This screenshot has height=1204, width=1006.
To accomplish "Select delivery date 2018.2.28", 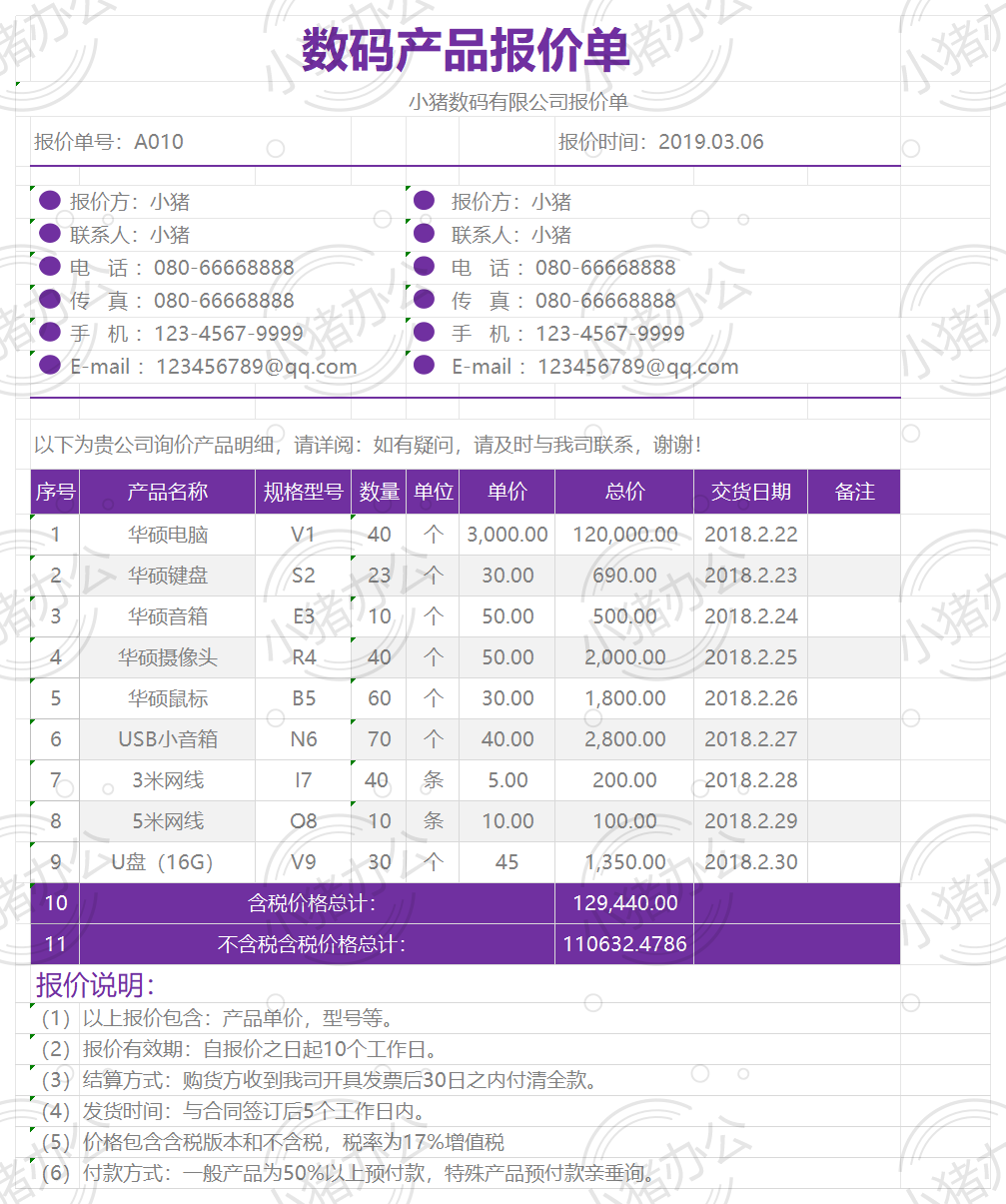I will [x=751, y=780].
